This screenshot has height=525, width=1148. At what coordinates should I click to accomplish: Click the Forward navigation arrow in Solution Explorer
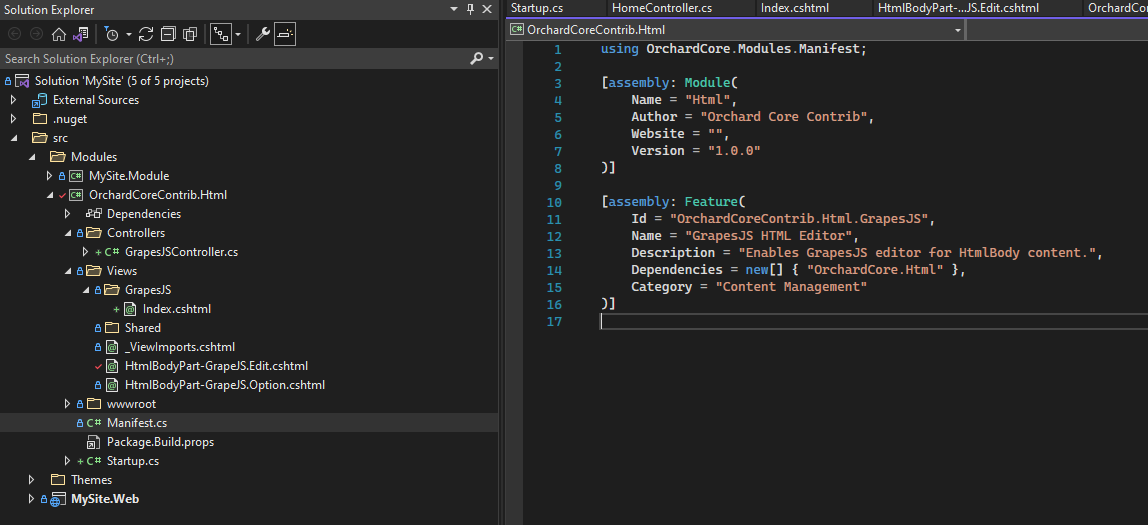point(37,34)
